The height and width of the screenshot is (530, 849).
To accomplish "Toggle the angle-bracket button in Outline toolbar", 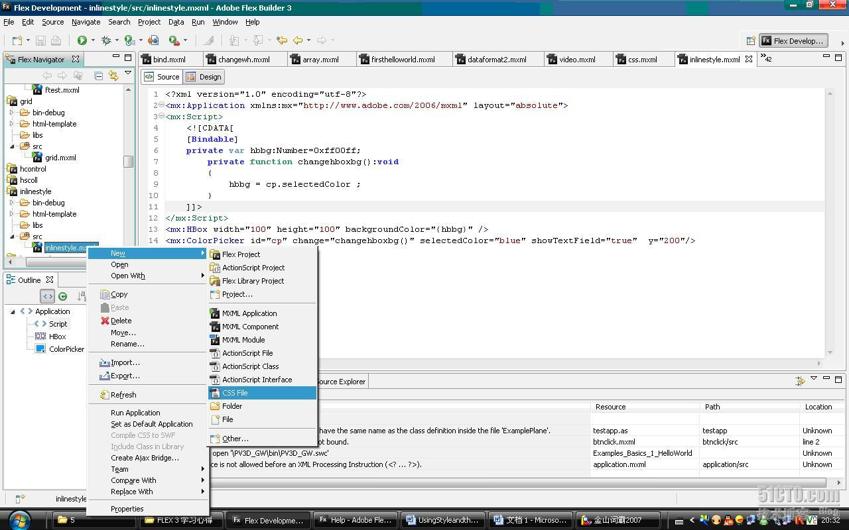I will 47,296.
